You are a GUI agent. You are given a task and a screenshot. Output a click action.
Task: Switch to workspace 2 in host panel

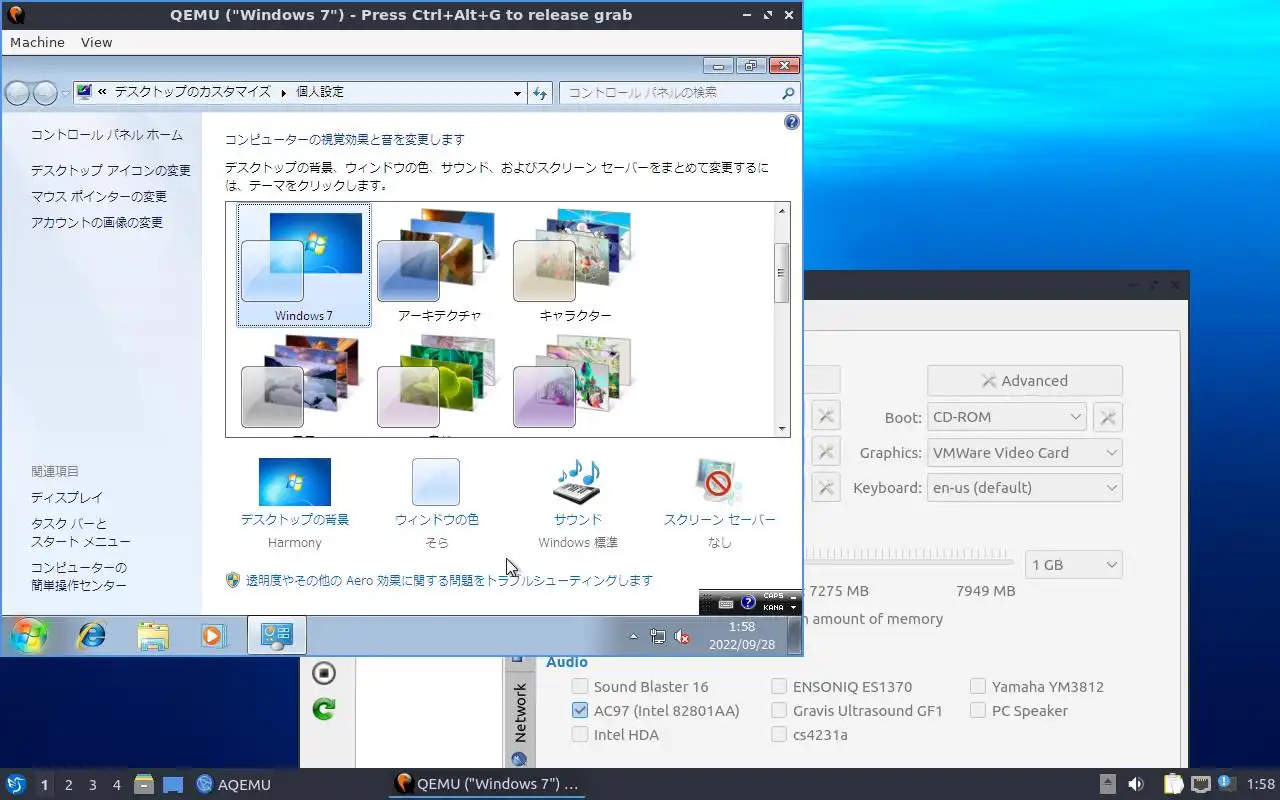point(68,784)
